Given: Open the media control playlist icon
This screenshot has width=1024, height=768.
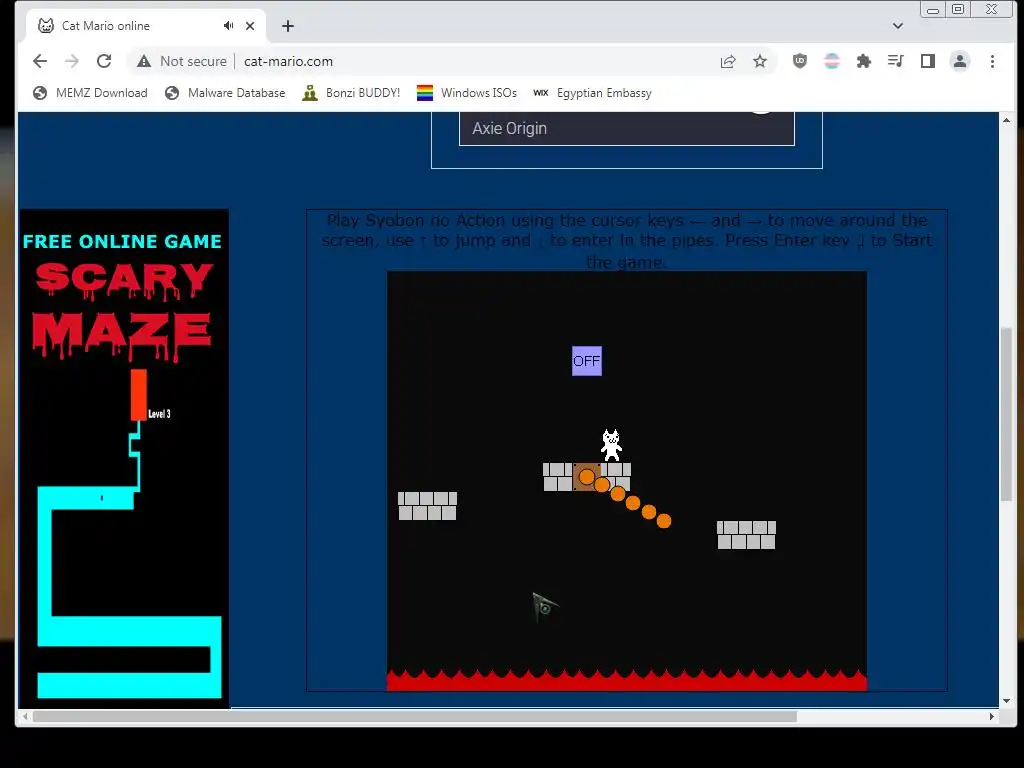Looking at the screenshot, I should (x=895, y=61).
